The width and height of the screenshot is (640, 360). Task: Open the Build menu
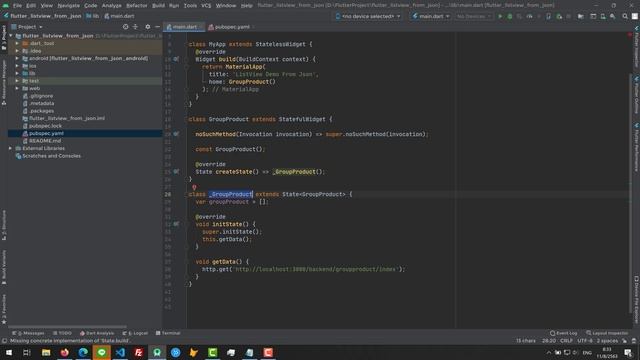point(158,6)
